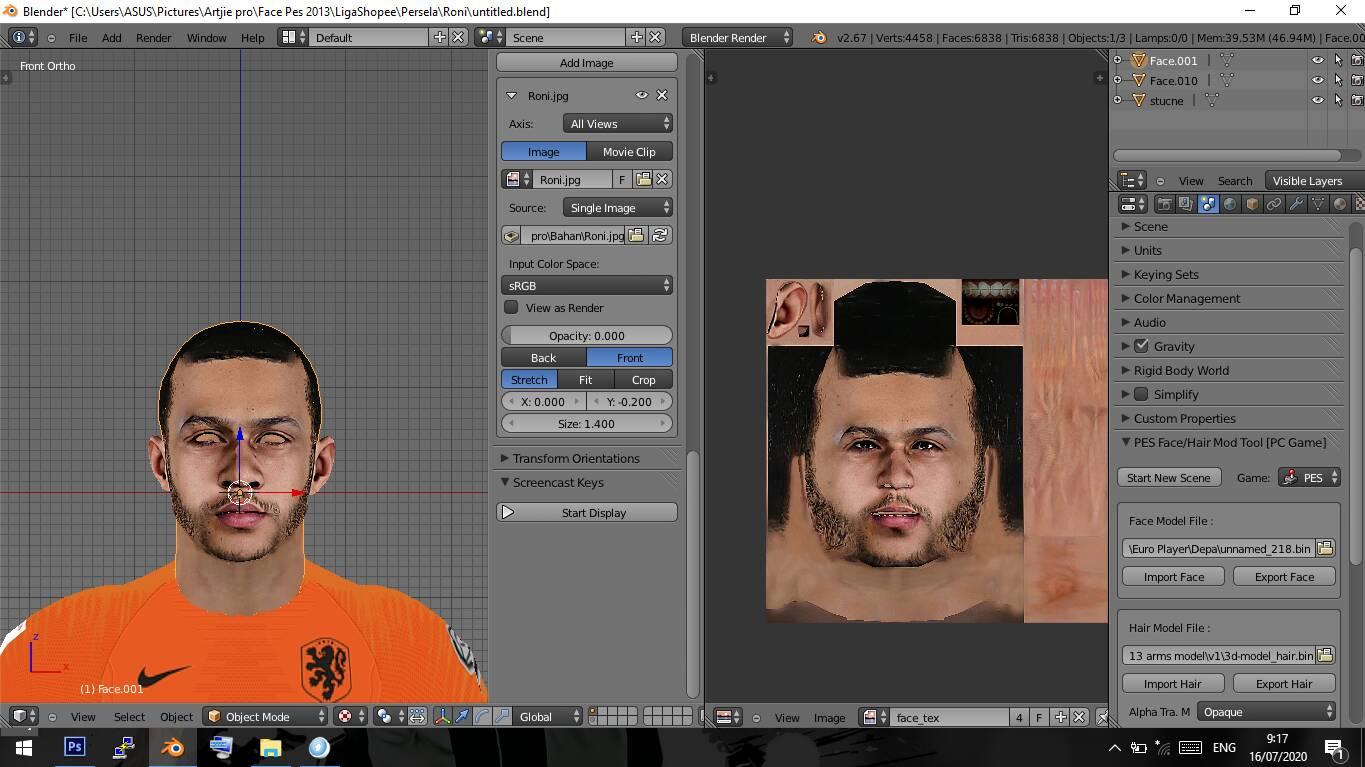The width and height of the screenshot is (1365, 767).
Task: Open the Render Layers properties tab
Action: pyautogui.click(x=1186, y=204)
